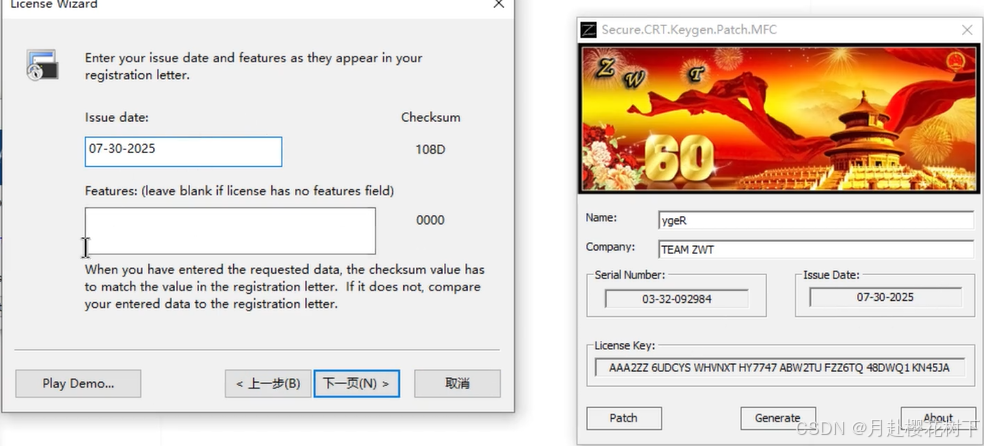Click the Checksum column label
984x446 pixels.
click(430, 117)
